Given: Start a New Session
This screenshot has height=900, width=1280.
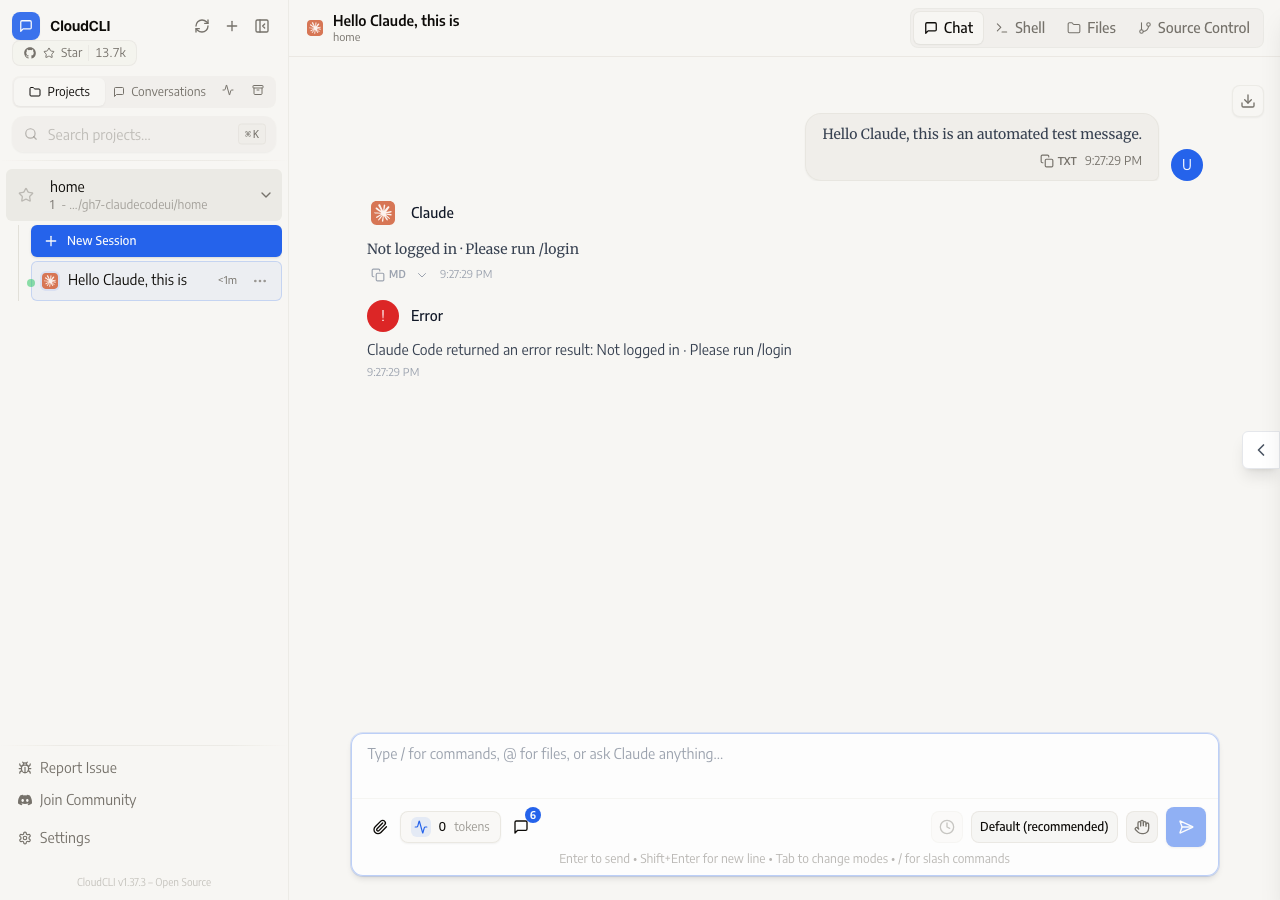Looking at the screenshot, I should coord(156,241).
